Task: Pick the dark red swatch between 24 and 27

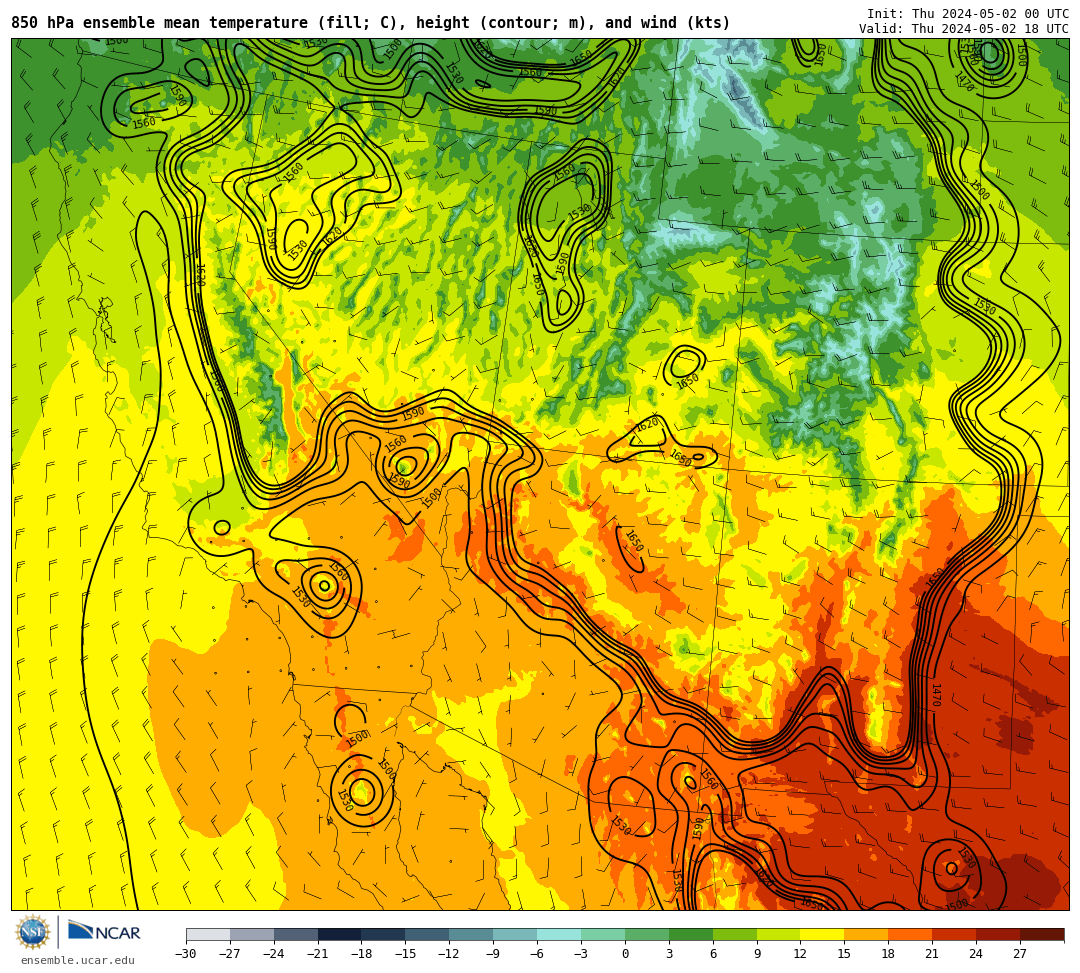Action: point(999,934)
